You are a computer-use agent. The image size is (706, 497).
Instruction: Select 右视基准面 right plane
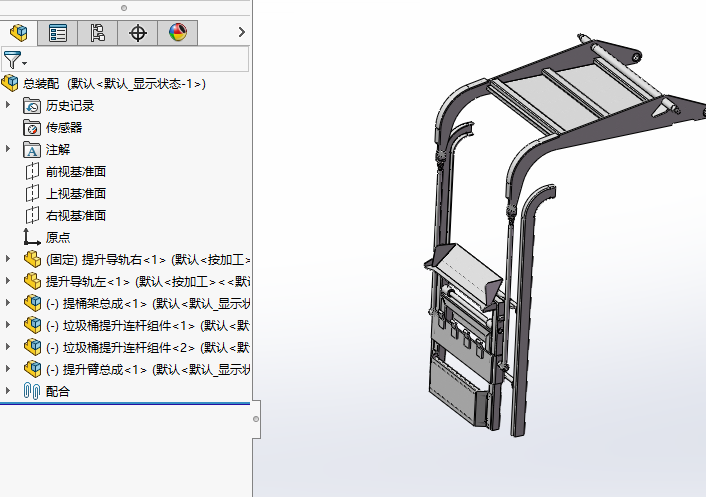pos(76,216)
